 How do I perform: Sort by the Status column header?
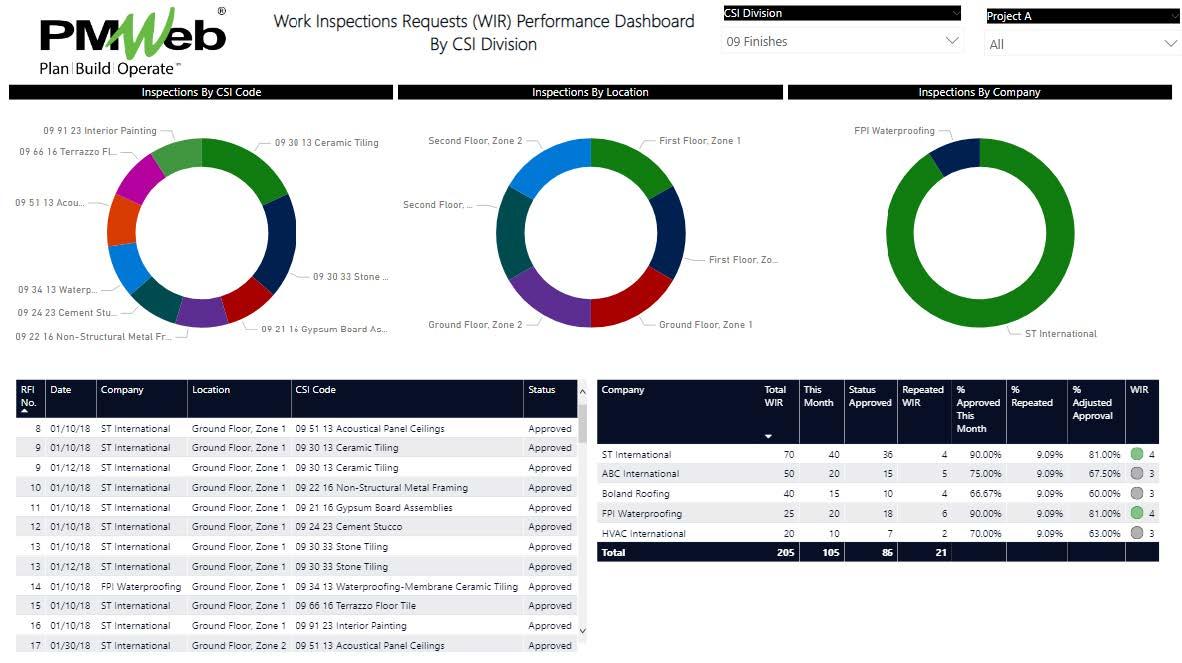click(541, 390)
